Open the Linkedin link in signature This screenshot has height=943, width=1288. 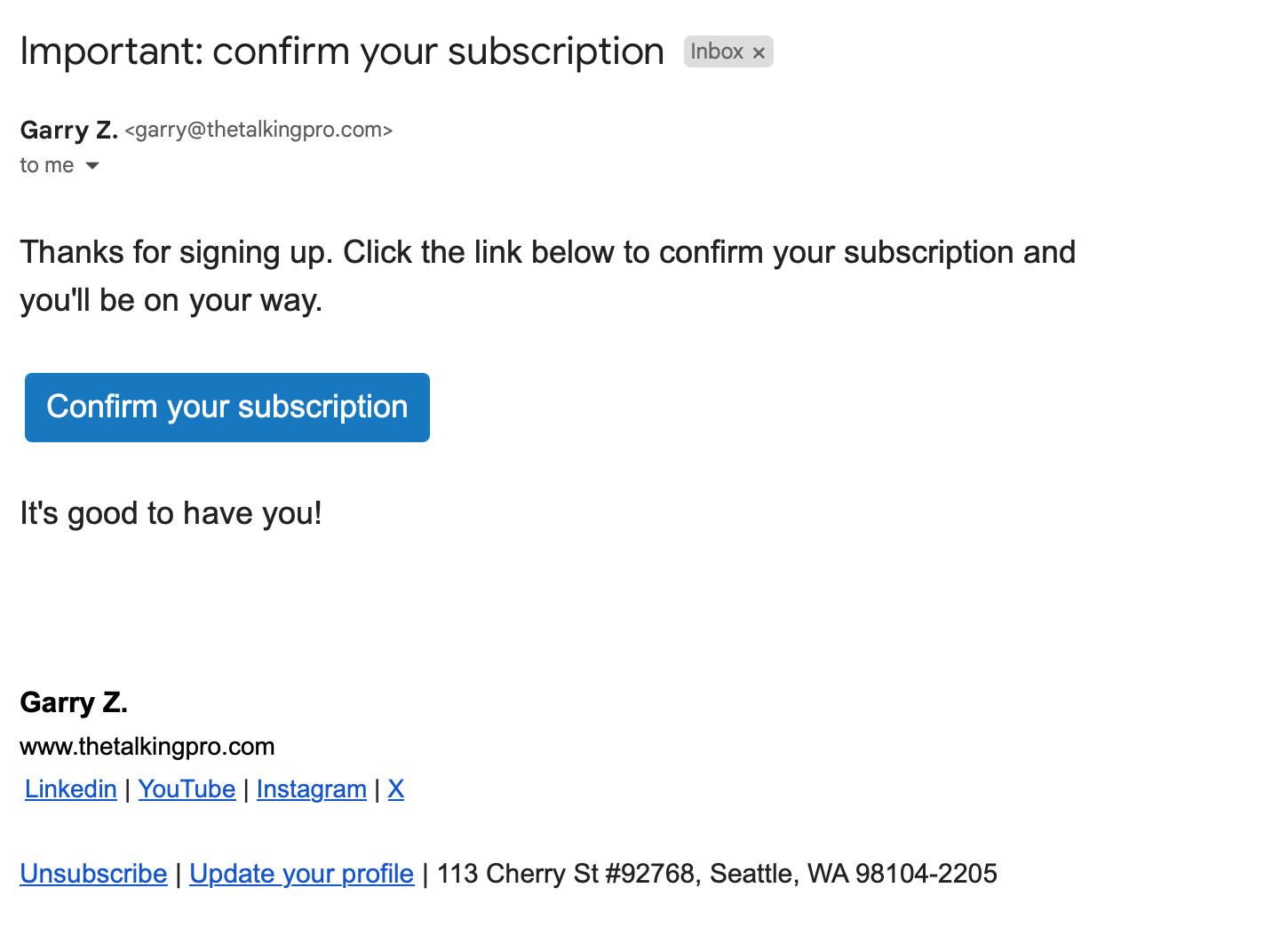click(x=71, y=789)
